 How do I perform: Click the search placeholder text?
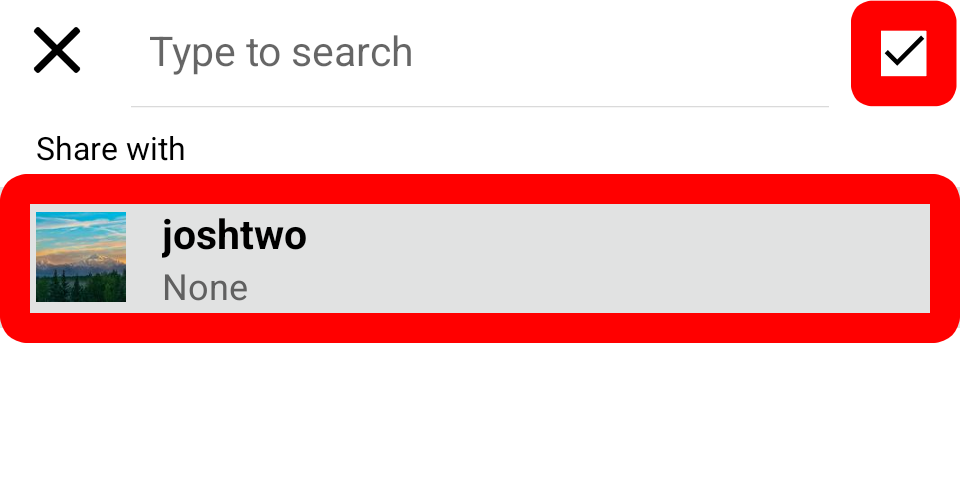click(281, 53)
